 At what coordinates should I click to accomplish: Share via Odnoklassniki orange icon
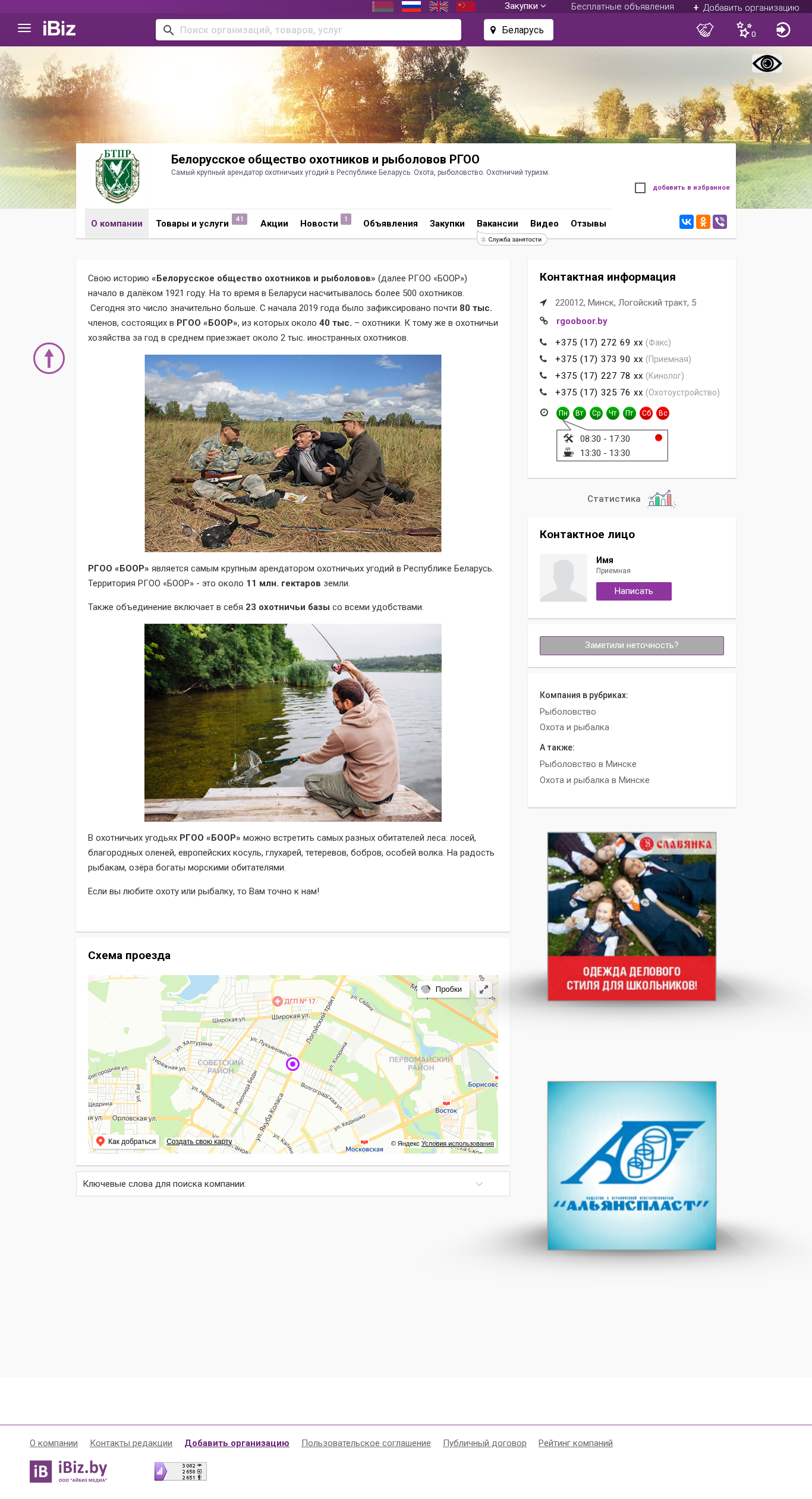[703, 222]
